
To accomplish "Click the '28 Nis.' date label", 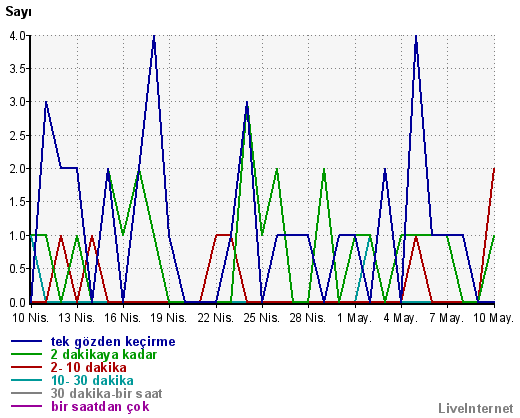I will 308,318.
